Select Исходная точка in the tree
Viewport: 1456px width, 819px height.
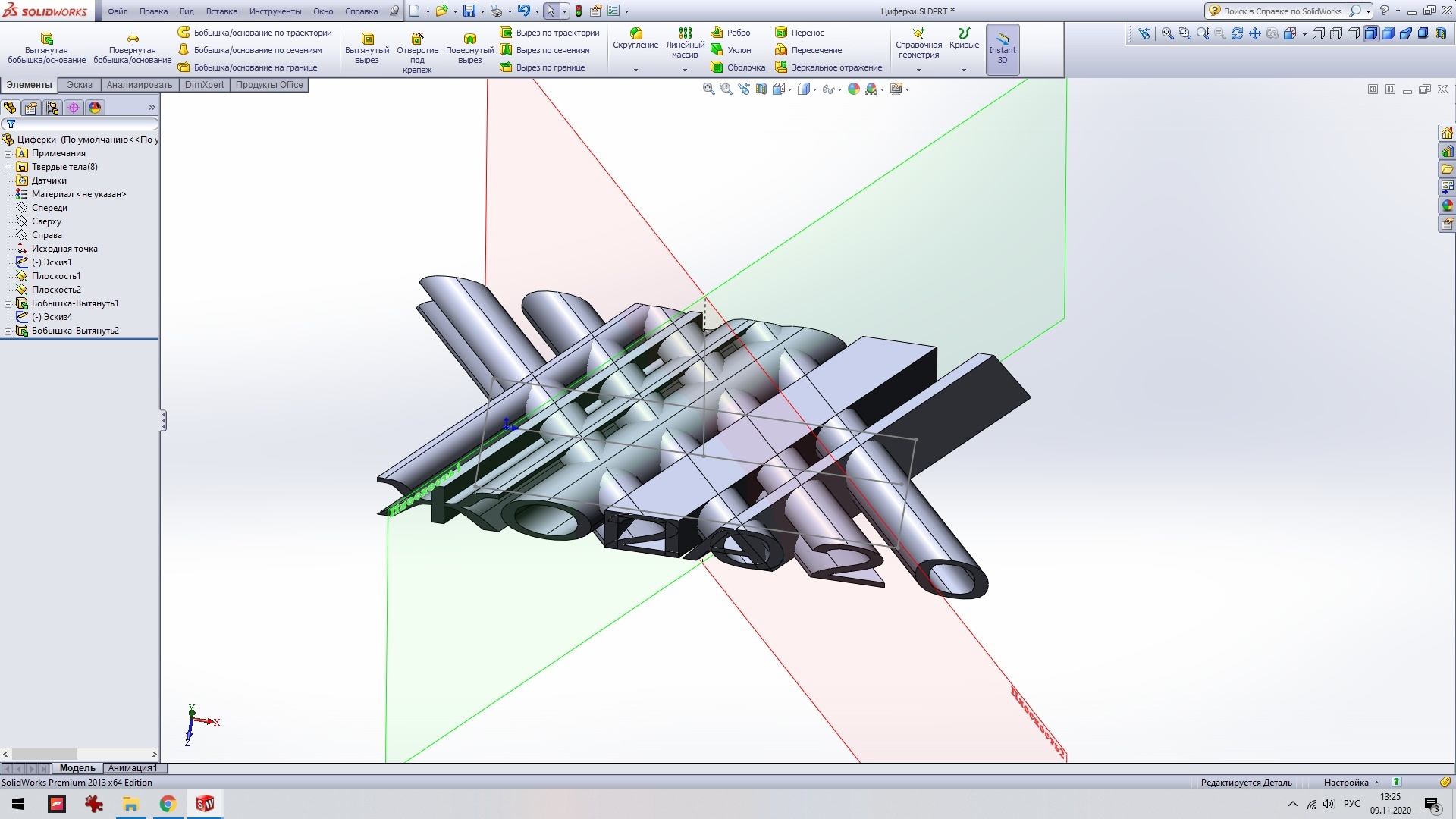click(64, 249)
